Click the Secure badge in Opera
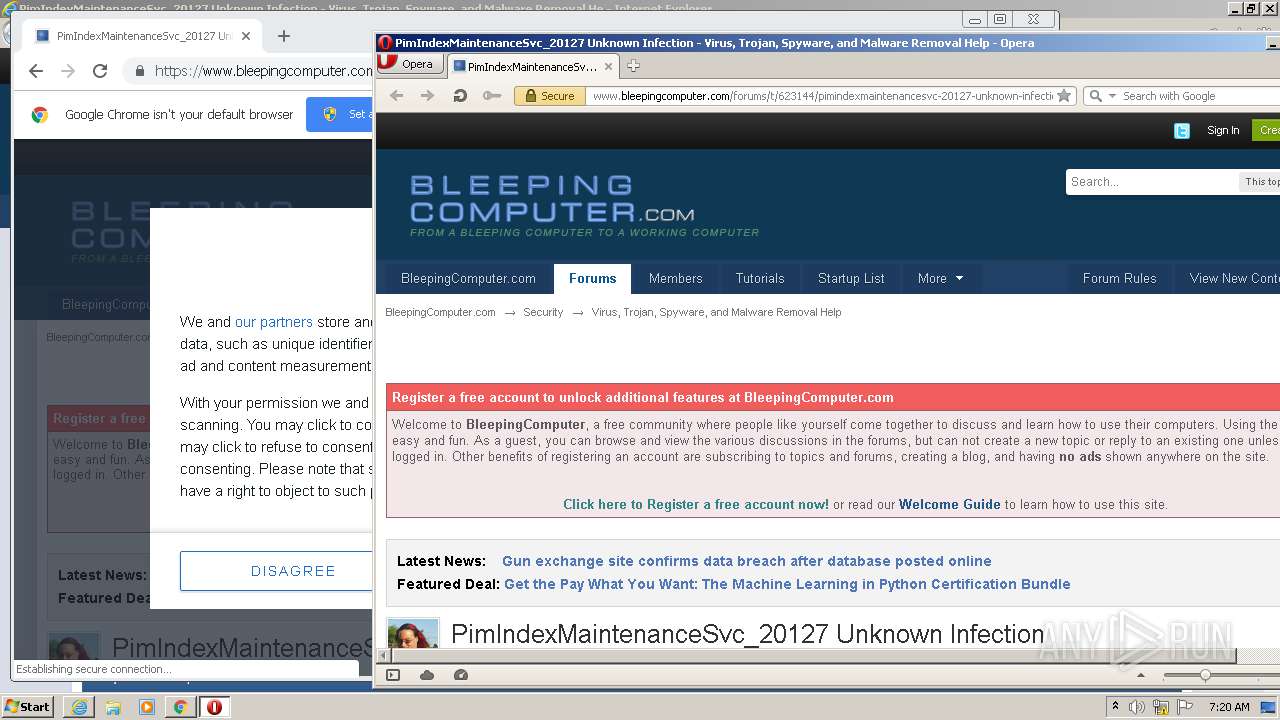 pos(548,96)
